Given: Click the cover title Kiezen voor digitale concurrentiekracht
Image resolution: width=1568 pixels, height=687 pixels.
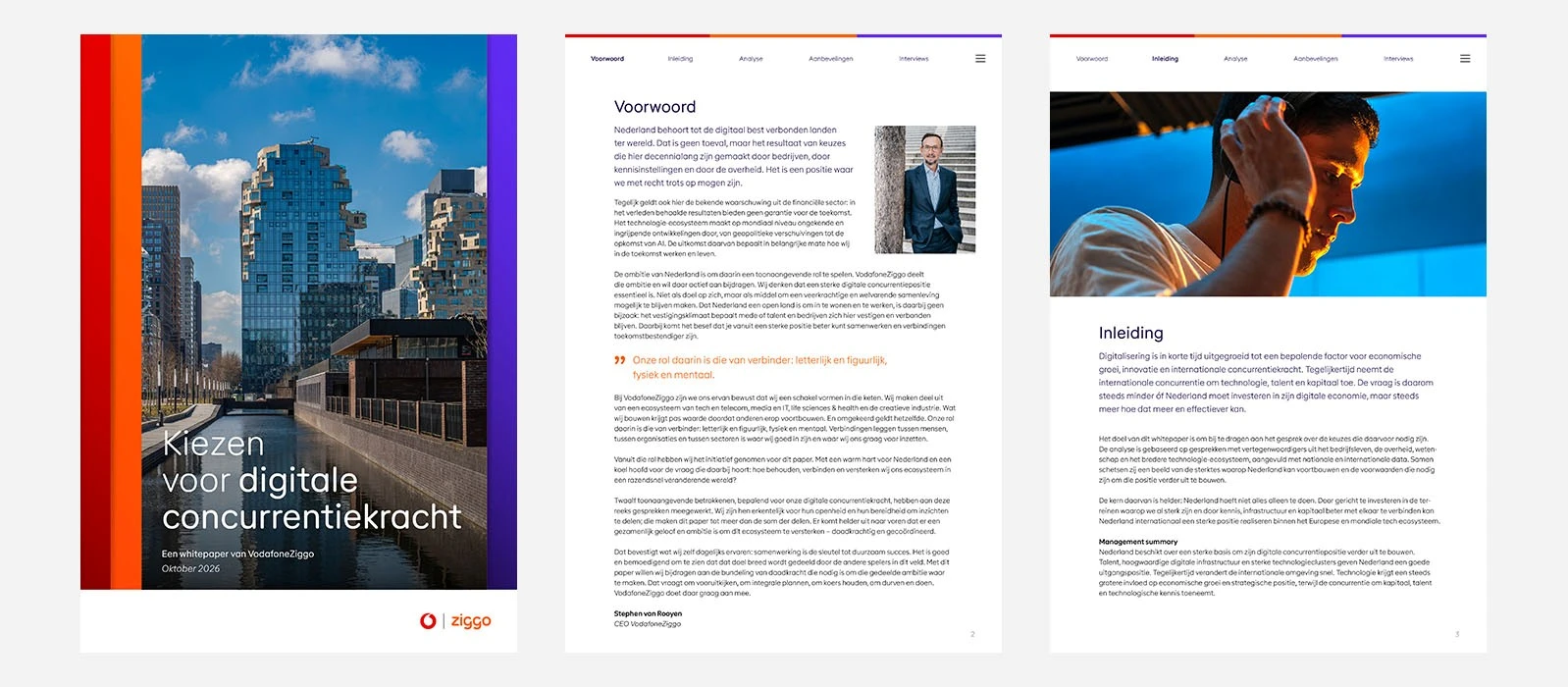Looking at the screenshot, I should pyautogui.click(x=311, y=480).
